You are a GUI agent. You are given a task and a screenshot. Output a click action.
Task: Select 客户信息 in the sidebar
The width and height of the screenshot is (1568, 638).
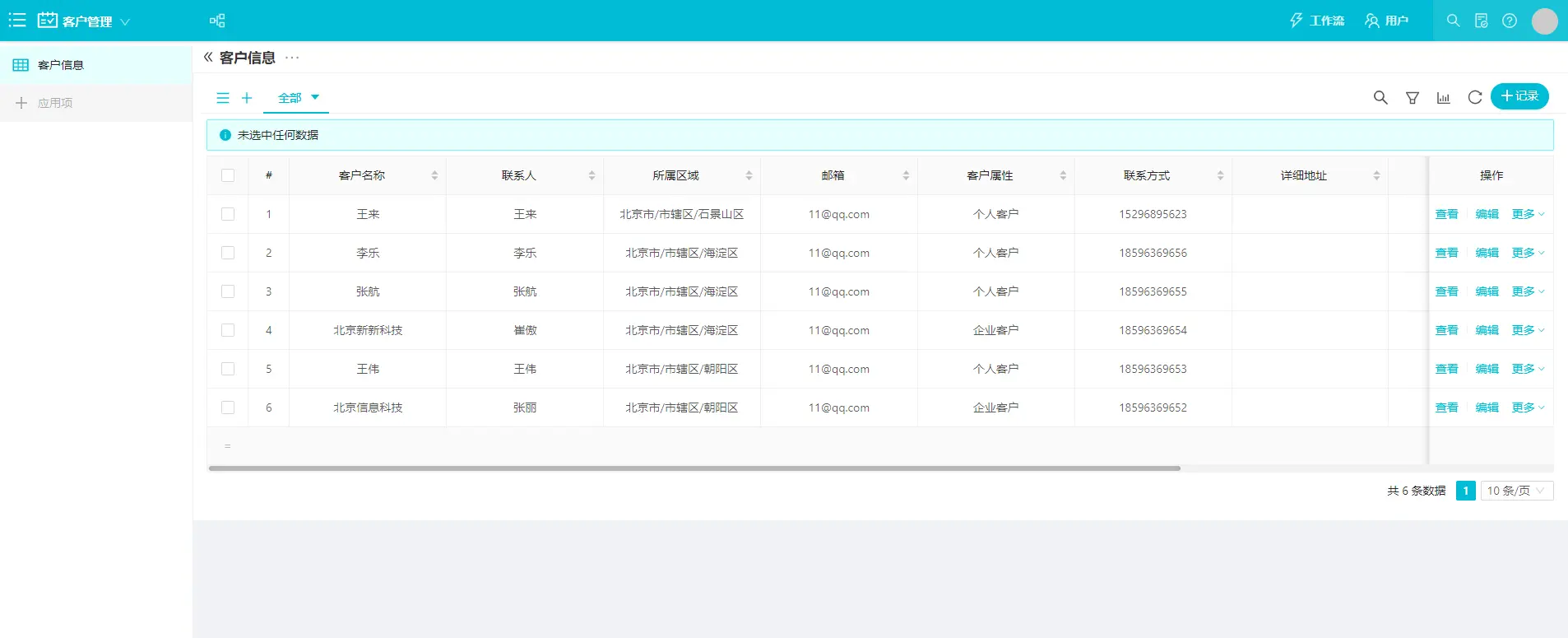96,65
